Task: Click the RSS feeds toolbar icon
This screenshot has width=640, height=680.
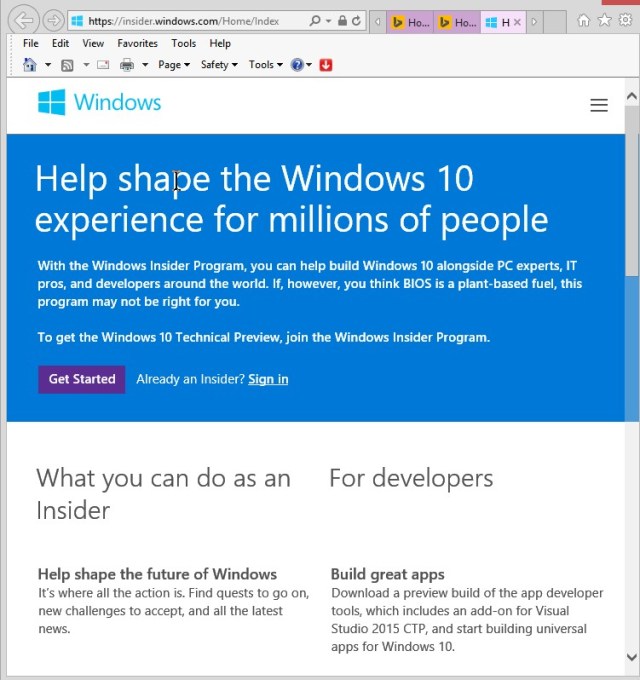Action: [x=67, y=65]
